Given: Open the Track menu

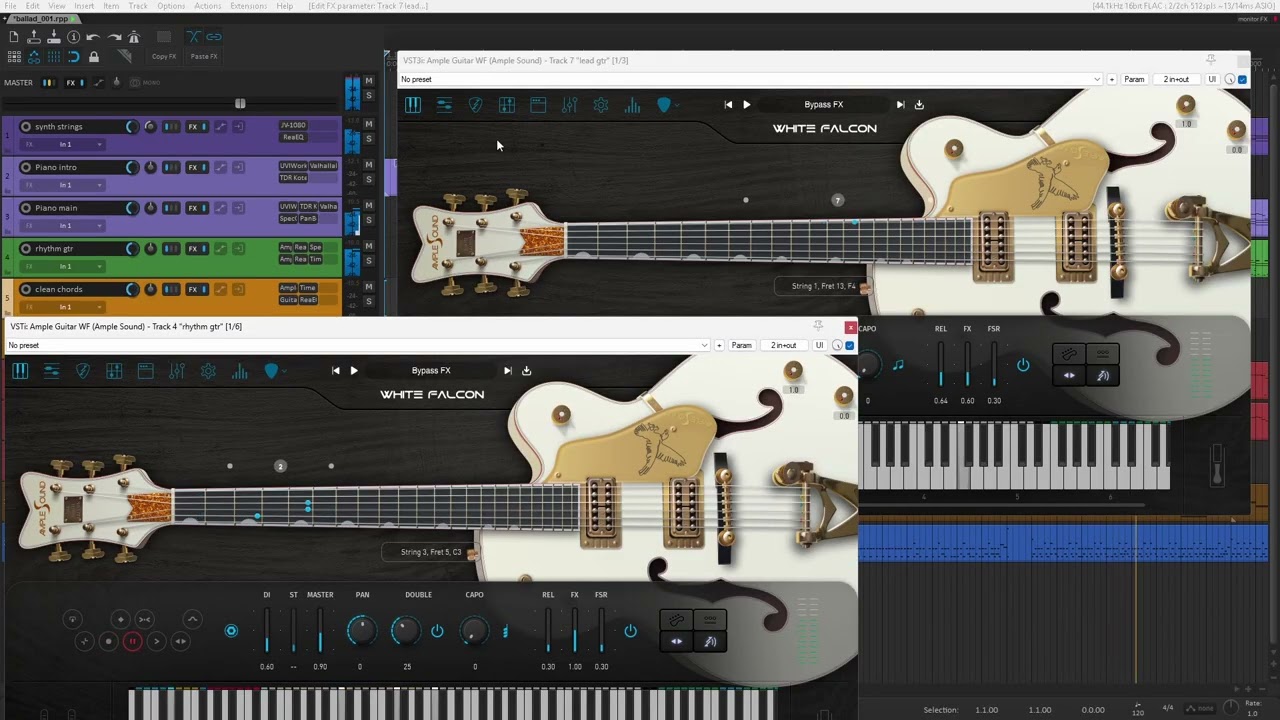Looking at the screenshot, I should click(x=138, y=6).
